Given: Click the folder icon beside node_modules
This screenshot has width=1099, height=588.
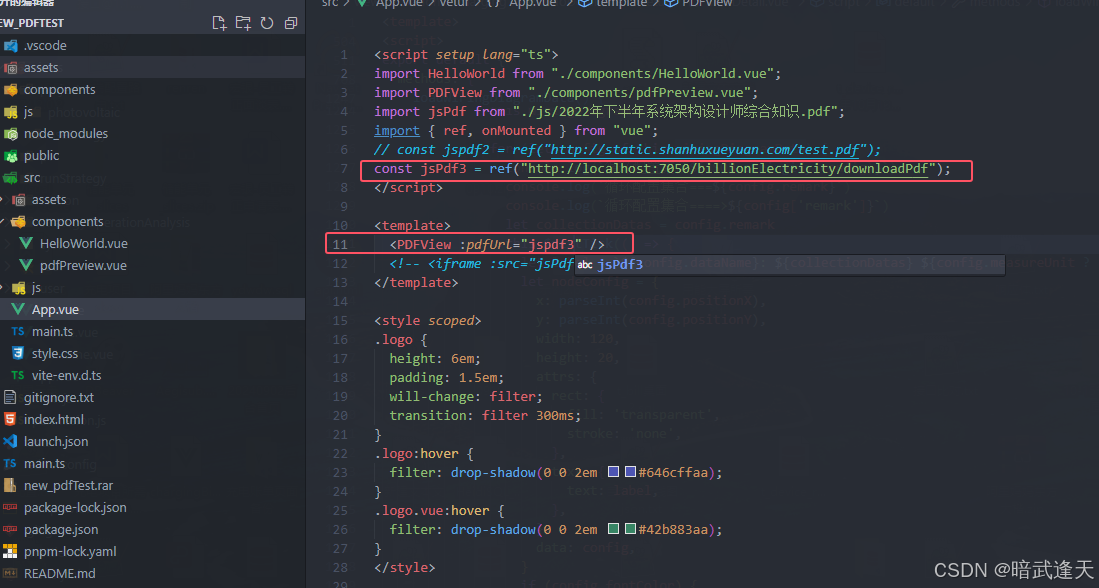Looking at the screenshot, I should [11, 133].
